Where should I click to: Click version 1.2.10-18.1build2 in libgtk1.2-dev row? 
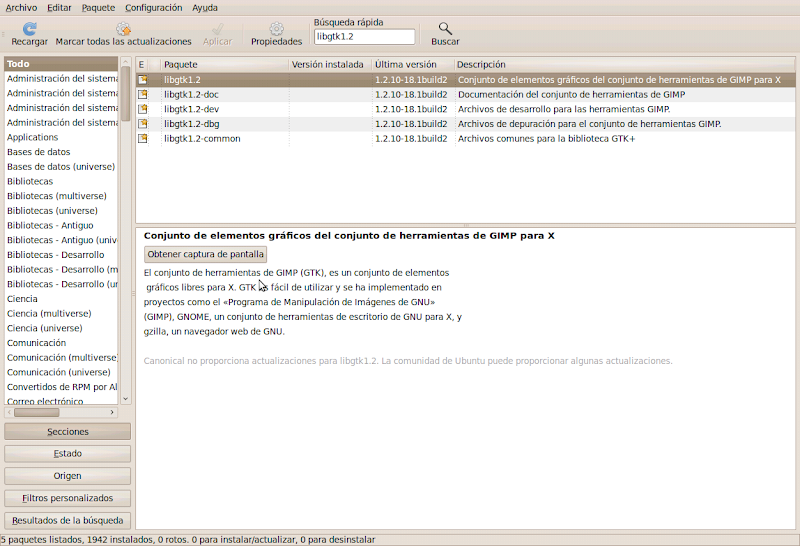click(x=411, y=109)
